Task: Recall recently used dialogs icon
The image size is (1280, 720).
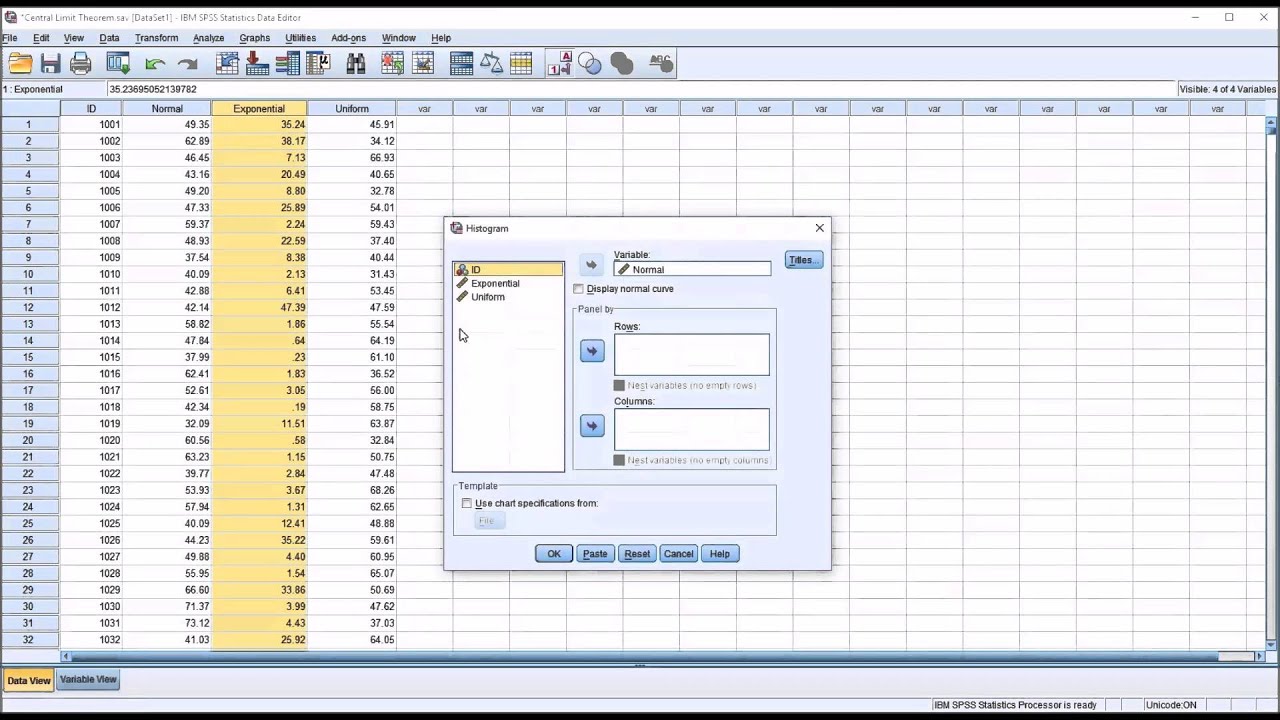Action: click(118, 64)
